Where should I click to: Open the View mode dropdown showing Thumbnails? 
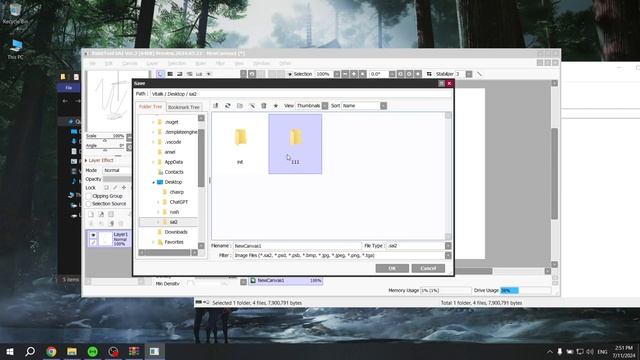[312, 106]
